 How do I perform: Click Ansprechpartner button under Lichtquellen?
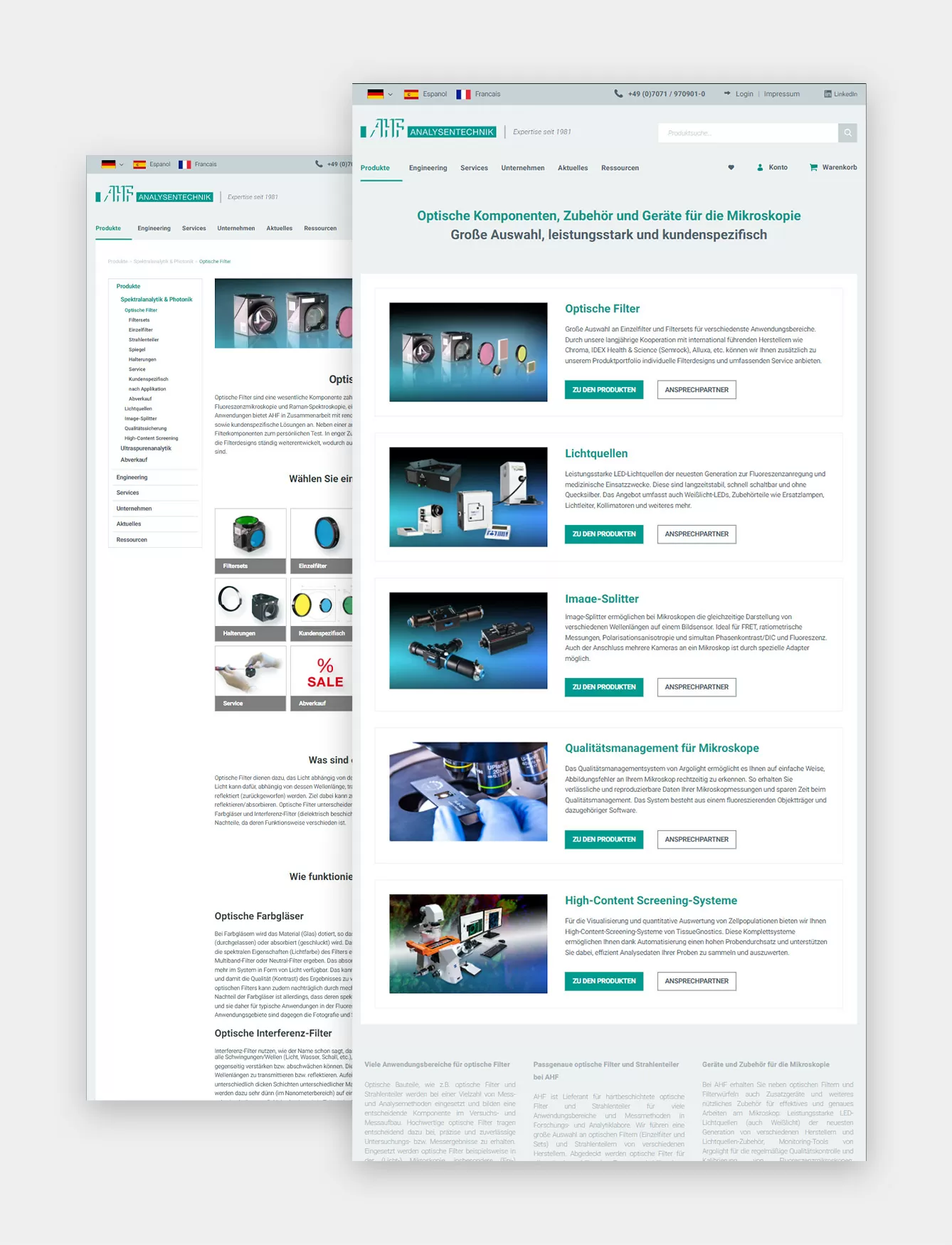coord(696,534)
